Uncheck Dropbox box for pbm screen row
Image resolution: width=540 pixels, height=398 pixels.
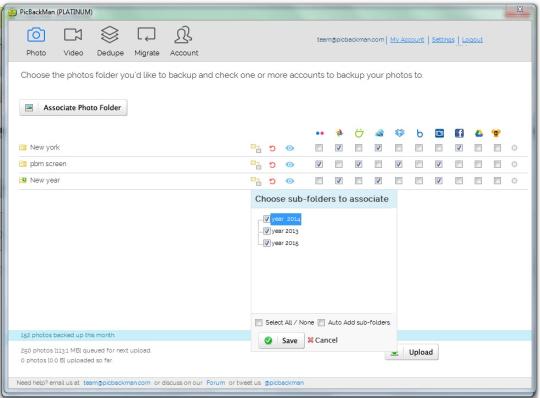(x=399, y=164)
